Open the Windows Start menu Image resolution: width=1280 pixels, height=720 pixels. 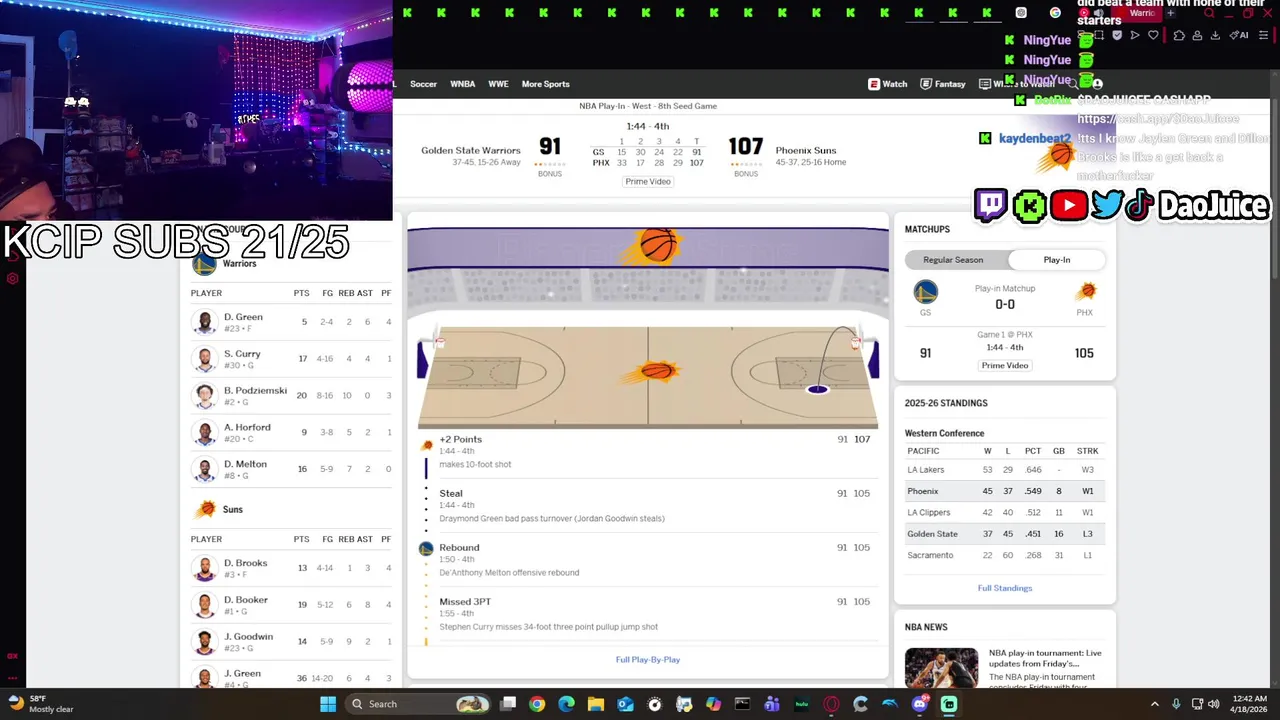328,704
